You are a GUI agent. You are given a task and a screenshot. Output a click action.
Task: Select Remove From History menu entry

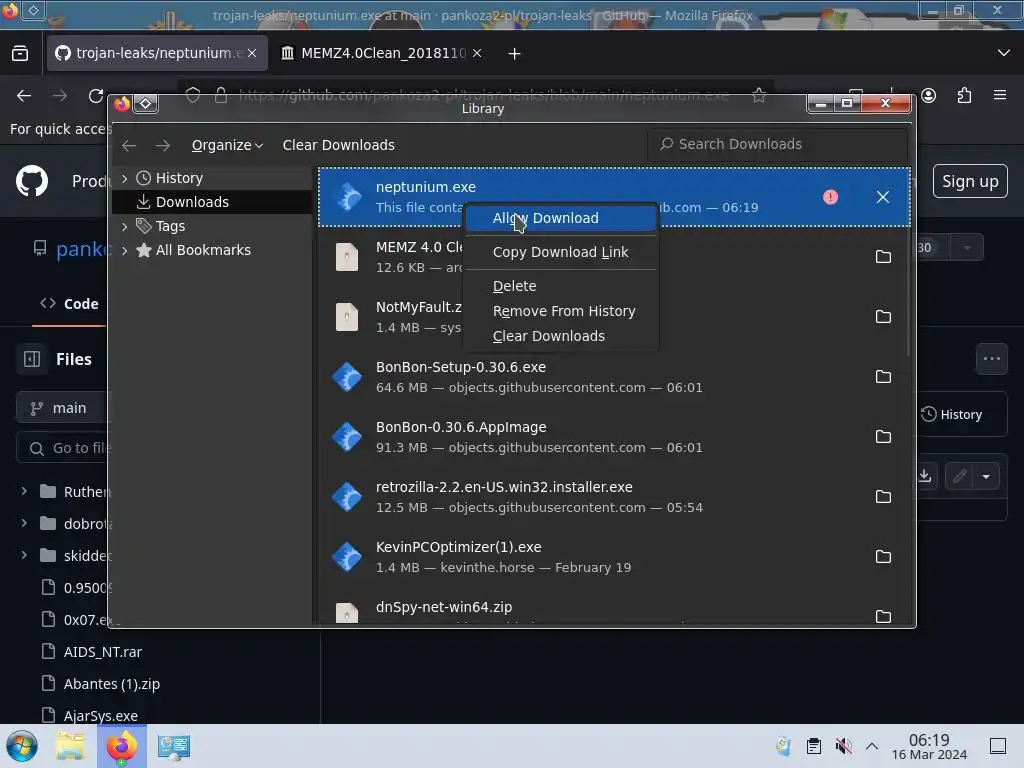click(560, 311)
